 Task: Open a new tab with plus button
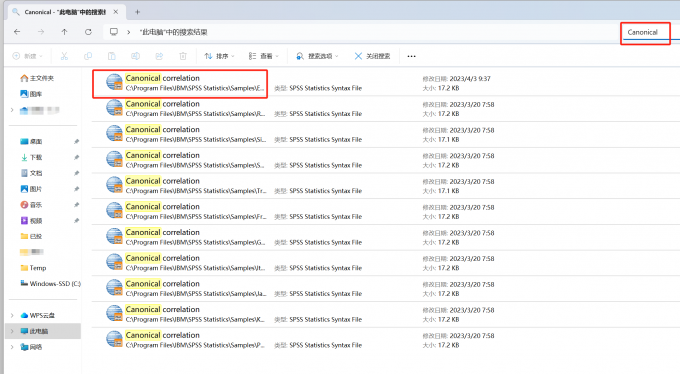[137, 12]
